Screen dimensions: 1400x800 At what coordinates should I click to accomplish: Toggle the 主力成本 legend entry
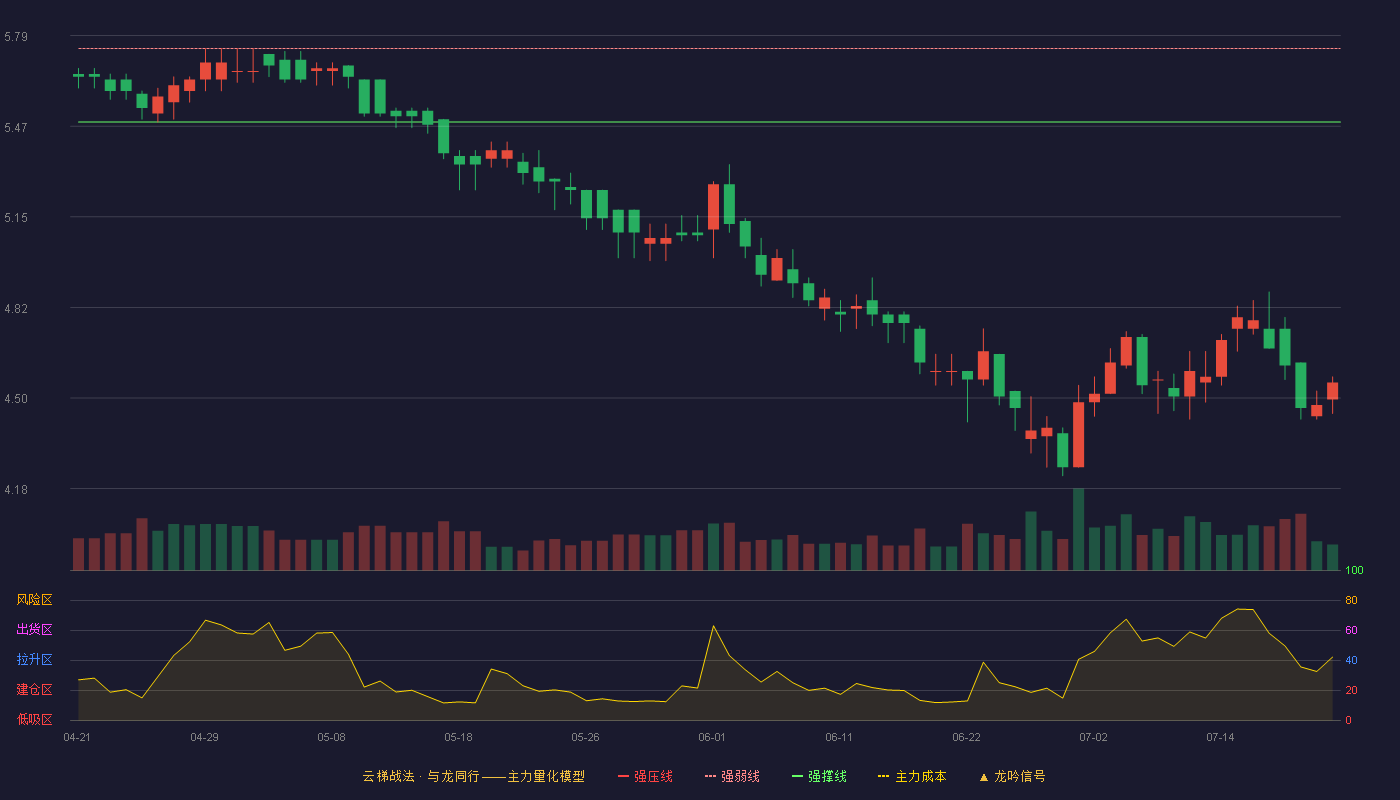pos(912,776)
